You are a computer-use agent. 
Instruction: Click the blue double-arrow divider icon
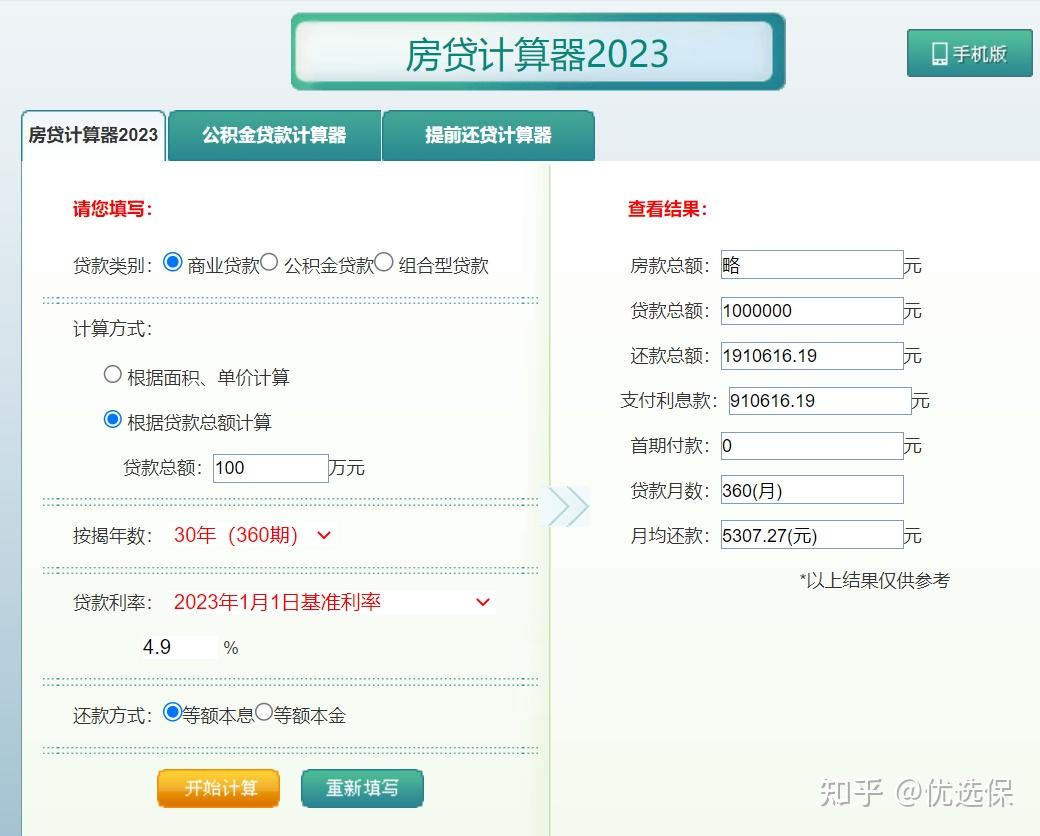click(569, 506)
